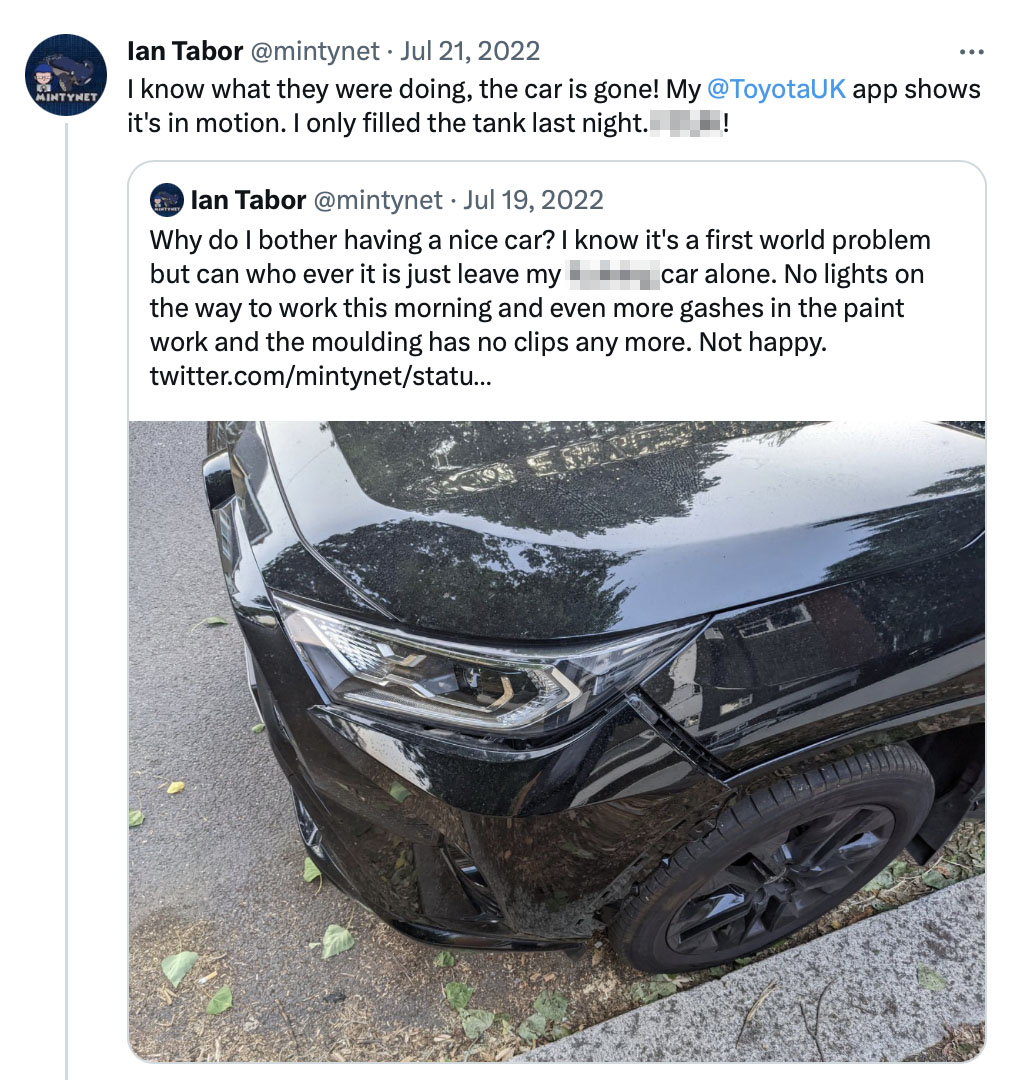
Task: Open the Jul 19, 2022 quoted tweet timestamp
Action: click(534, 200)
